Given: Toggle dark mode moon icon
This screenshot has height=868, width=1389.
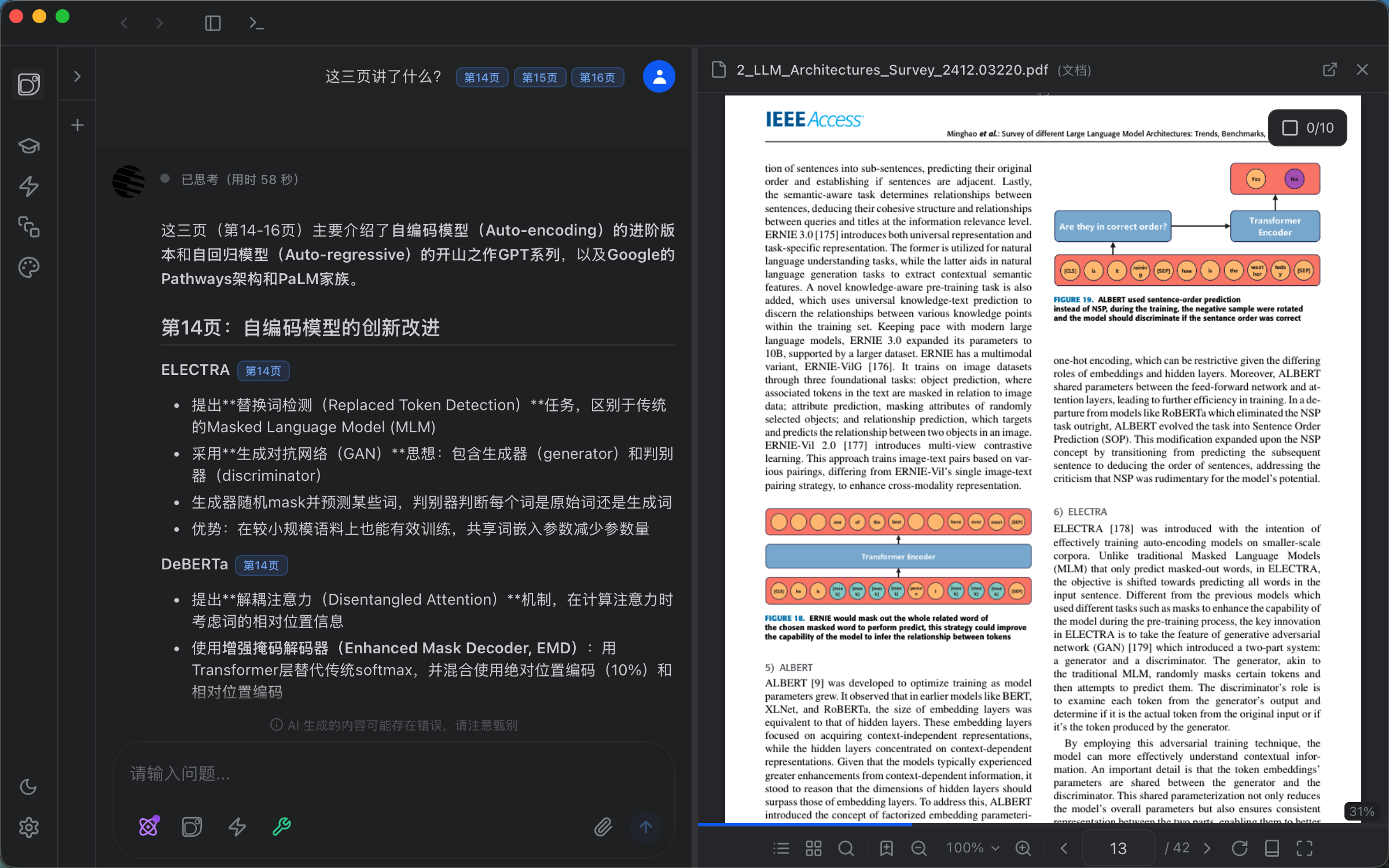Looking at the screenshot, I should click(x=29, y=786).
